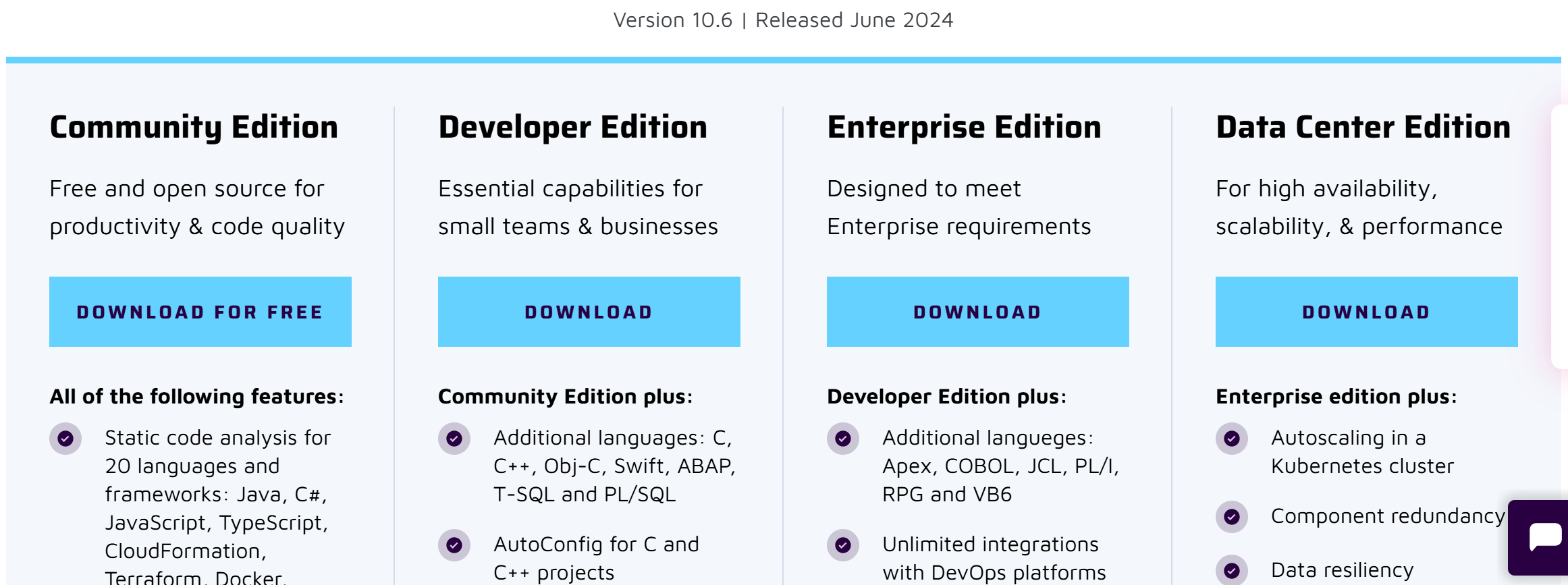
Task: Click 'AutoConfig for C and C++ projects' text
Action: [x=596, y=559]
